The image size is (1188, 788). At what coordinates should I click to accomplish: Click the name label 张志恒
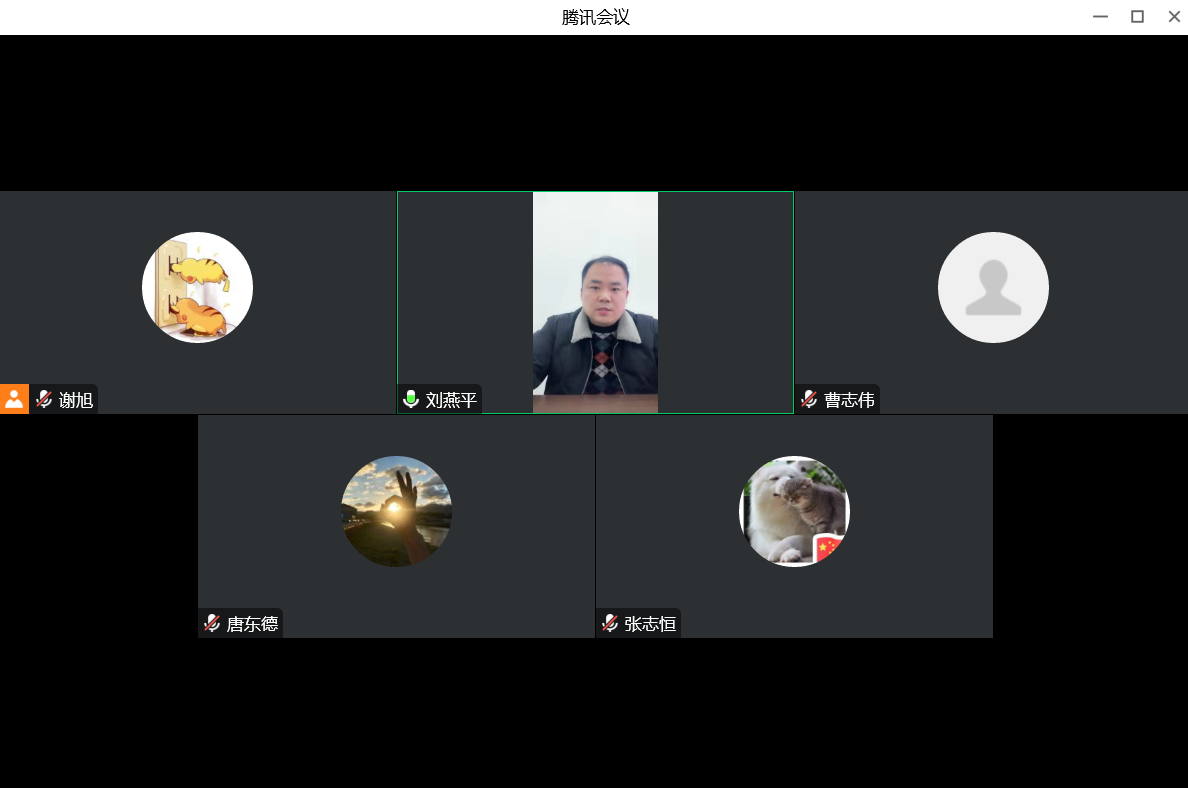tap(650, 624)
